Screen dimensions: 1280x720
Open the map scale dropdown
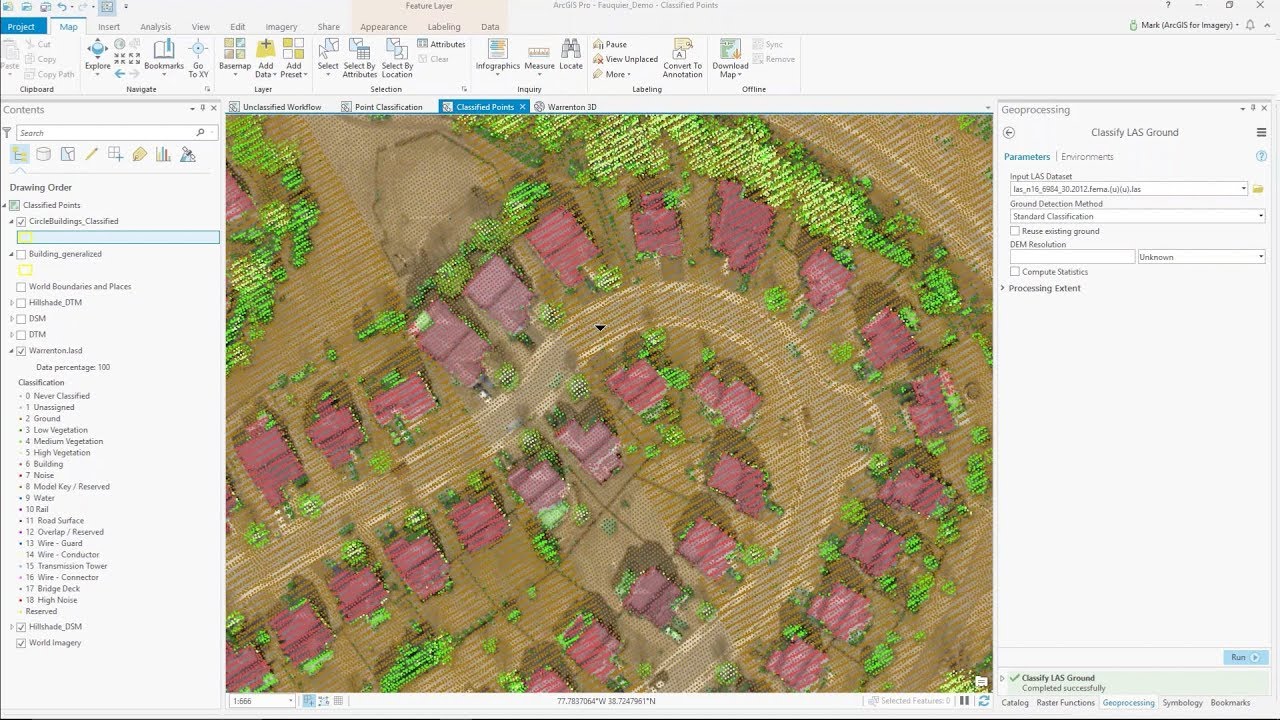[x=290, y=701]
